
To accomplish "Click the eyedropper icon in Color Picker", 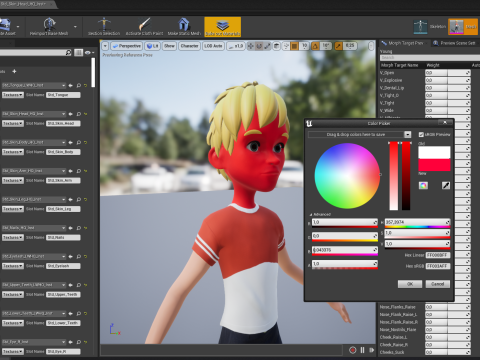I will 446,185.
